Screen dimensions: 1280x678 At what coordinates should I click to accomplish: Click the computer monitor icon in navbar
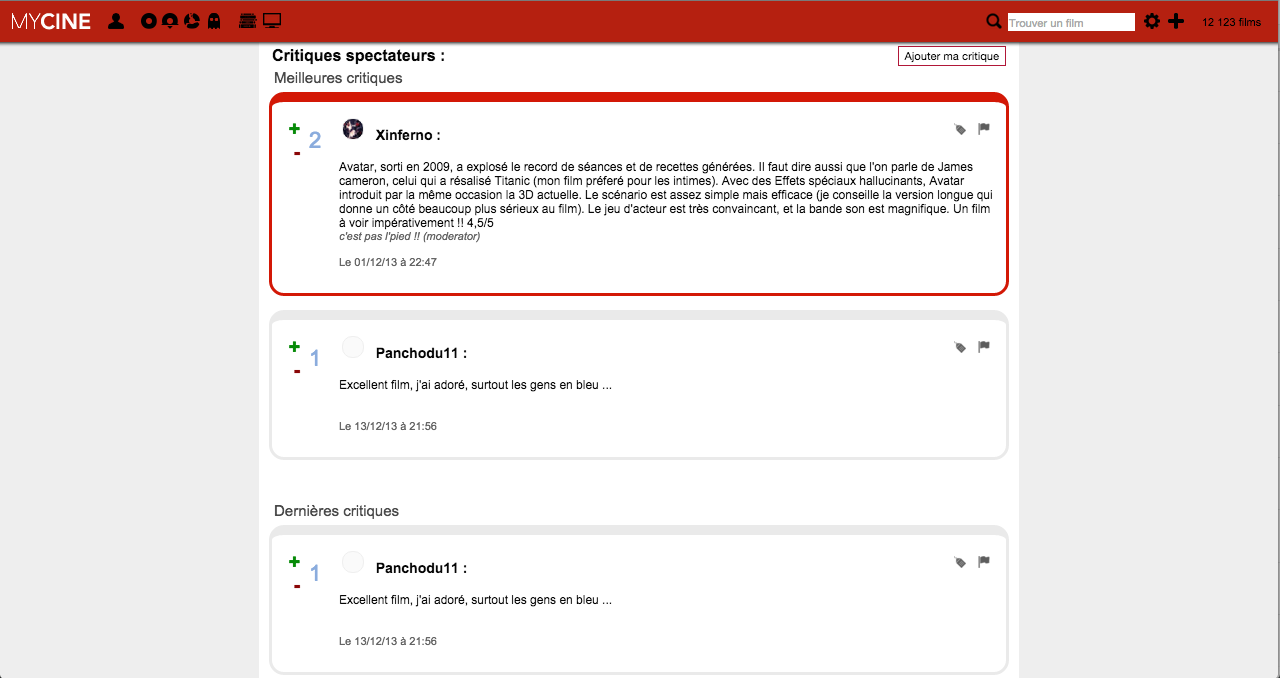point(272,21)
